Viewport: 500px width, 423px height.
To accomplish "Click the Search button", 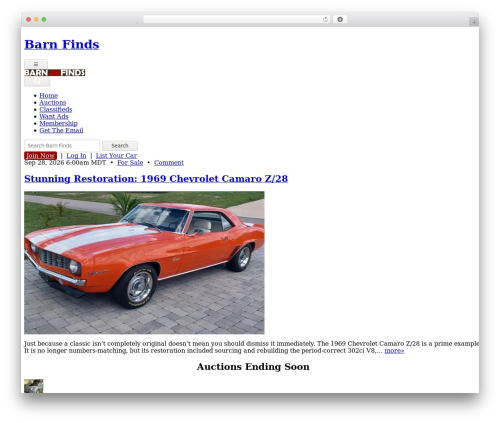I will coord(120,146).
